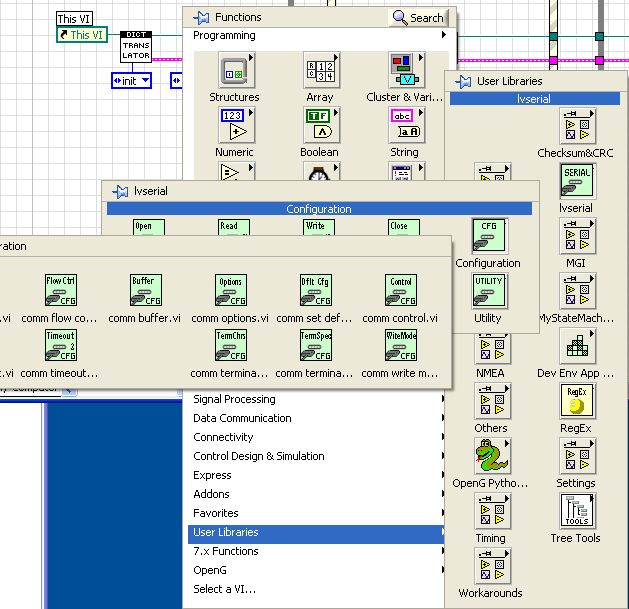The height and width of the screenshot is (609, 629).
Task: Select the TermSpec comm termination icon
Action: [x=316, y=345]
